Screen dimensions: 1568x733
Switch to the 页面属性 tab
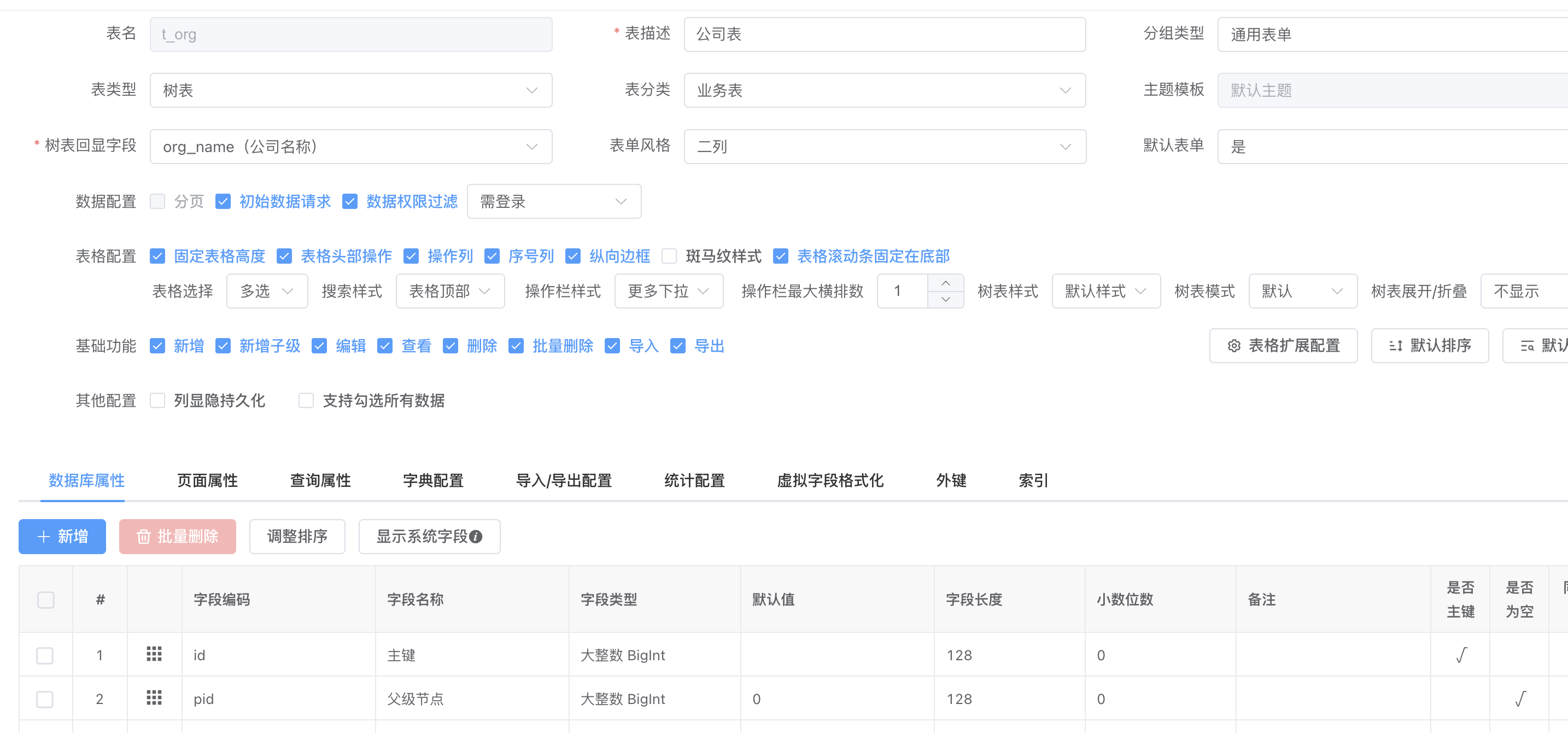[207, 480]
